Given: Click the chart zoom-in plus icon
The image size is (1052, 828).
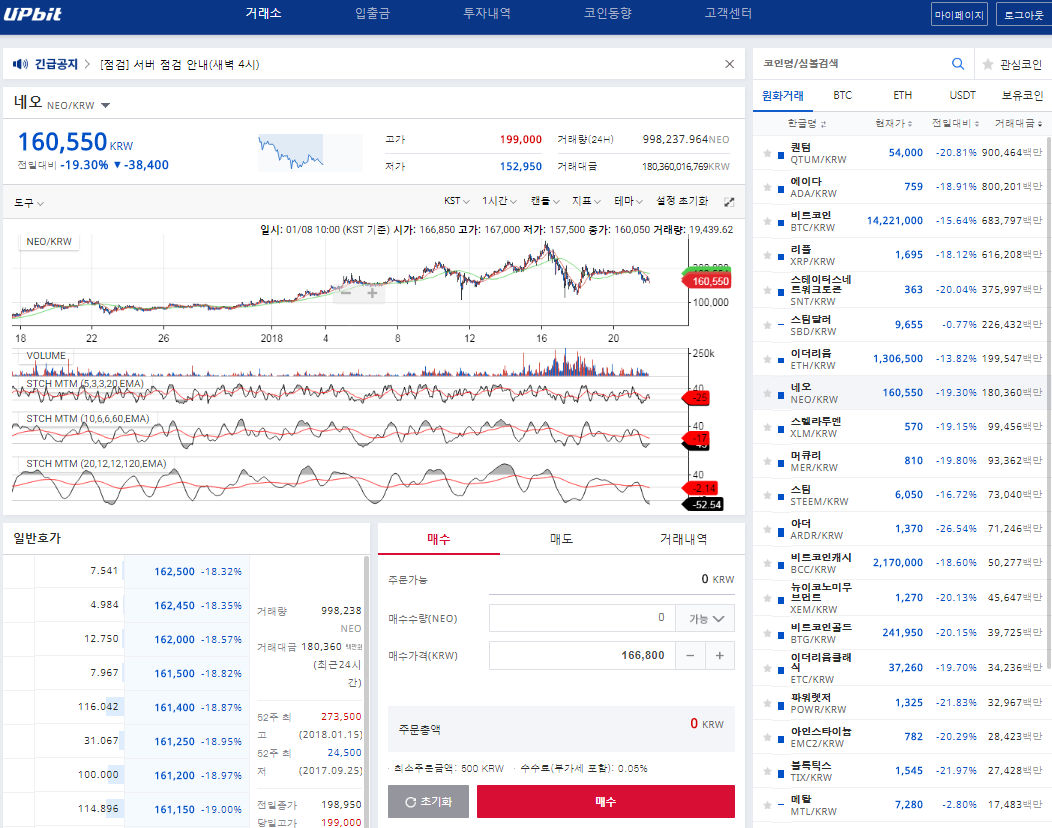Looking at the screenshot, I should (372, 293).
